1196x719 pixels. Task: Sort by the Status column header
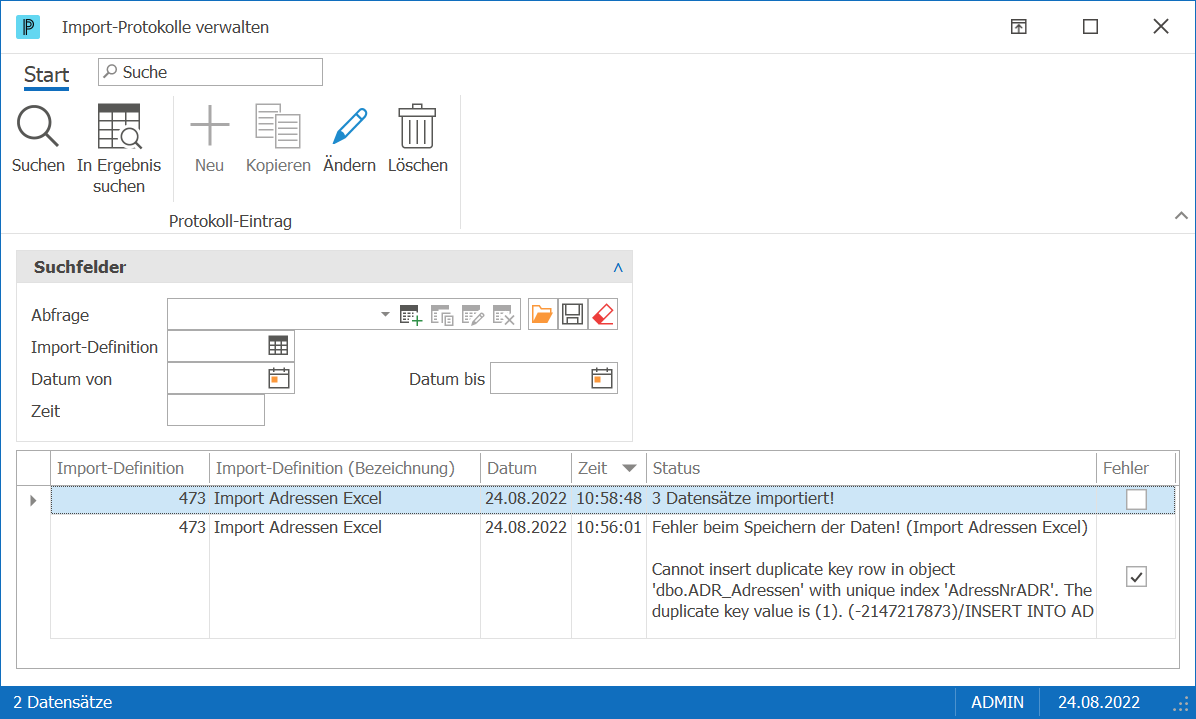[x=871, y=468]
